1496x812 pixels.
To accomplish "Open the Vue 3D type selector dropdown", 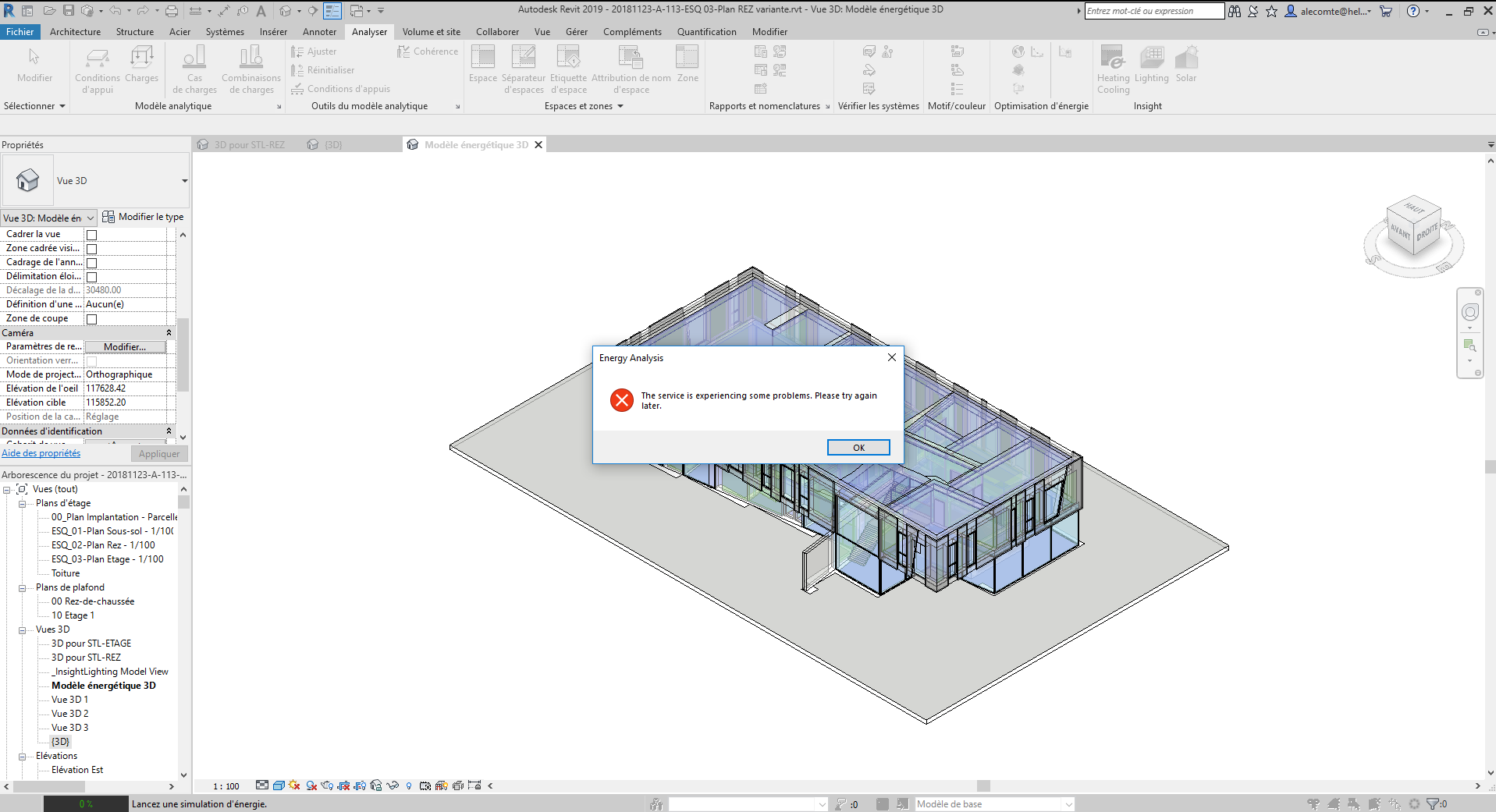I will pyautogui.click(x=184, y=181).
